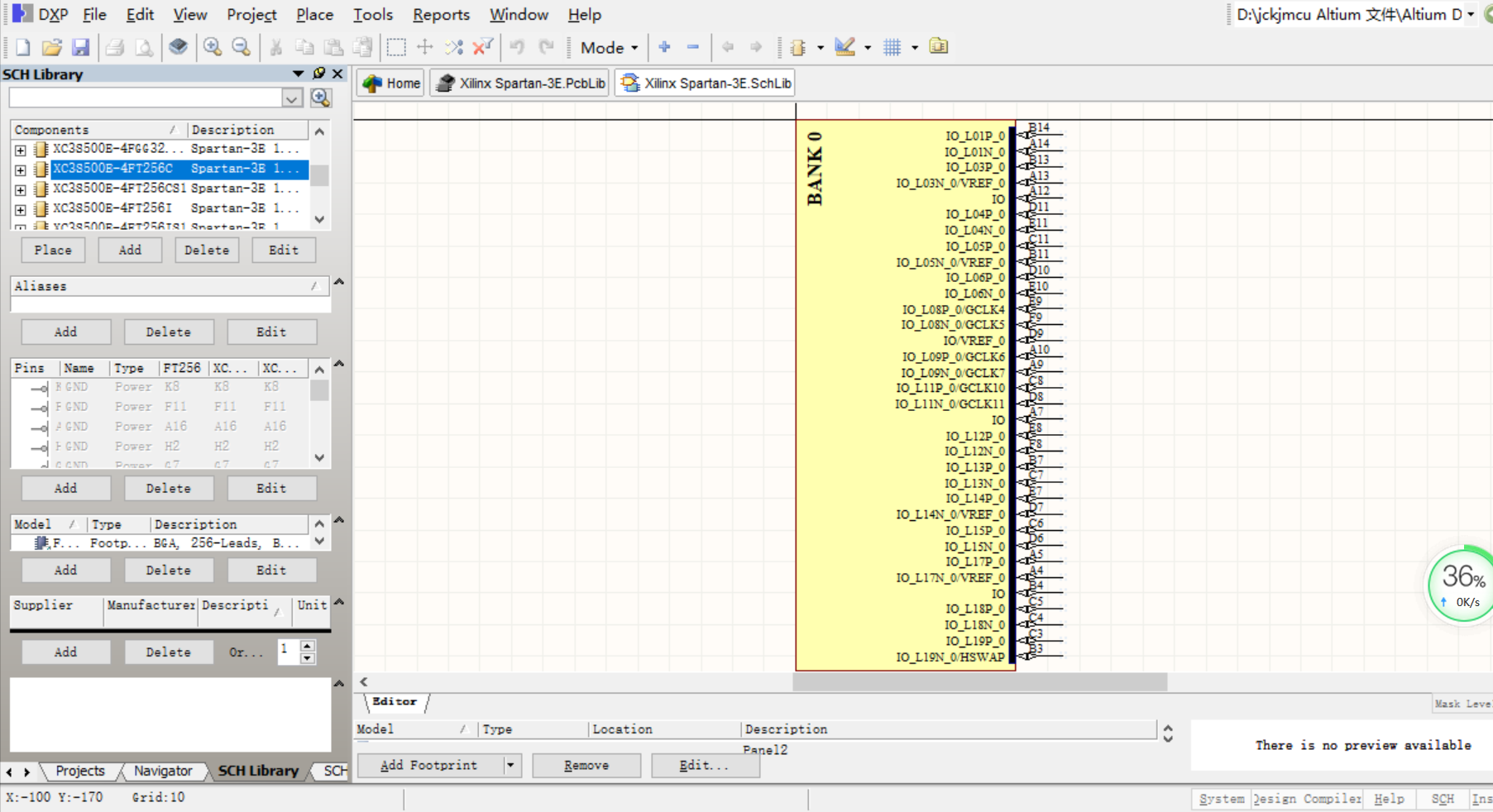
Task: Expand the XC3S500E-4FT256C component row
Action: click(x=21, y=170)
